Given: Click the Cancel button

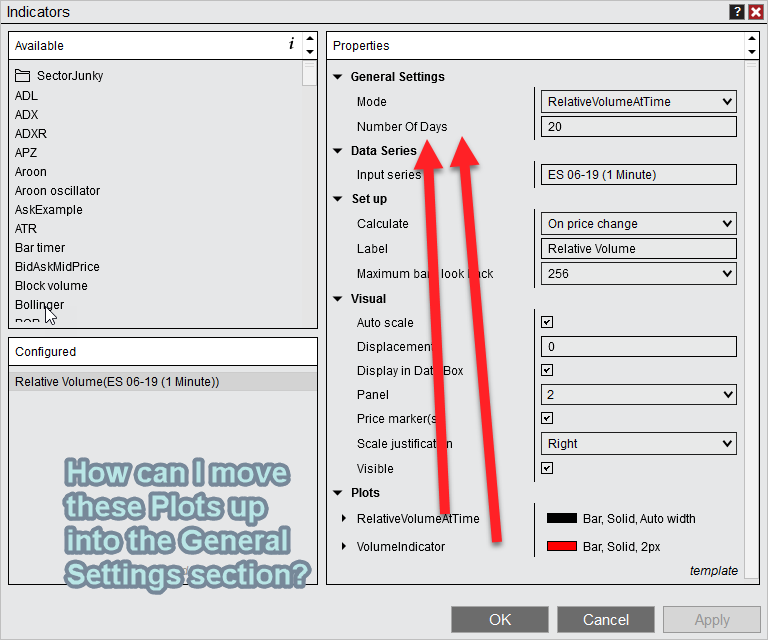Looking at the screenshot, I should (x=606, y=619).
